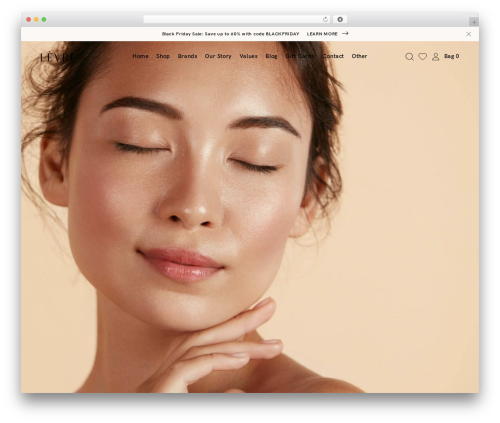Expand the Other menu
This screenshot has width=500, height=423.
tap(359, 56)
